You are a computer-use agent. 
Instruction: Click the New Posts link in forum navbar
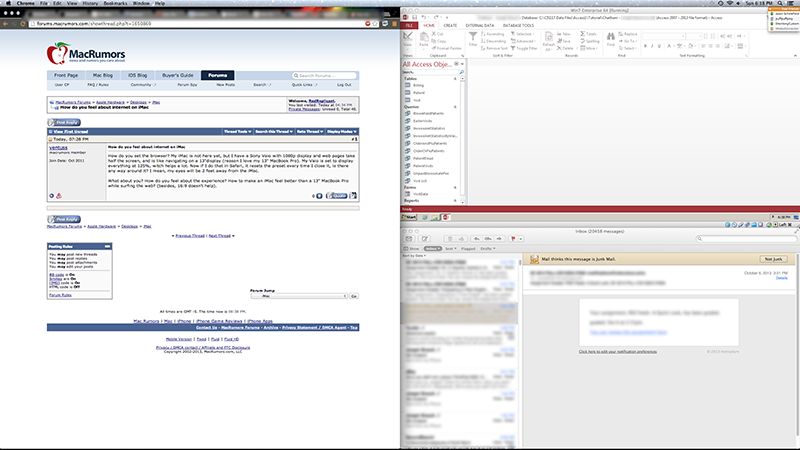pyautogui.click(x=226, y=85)
